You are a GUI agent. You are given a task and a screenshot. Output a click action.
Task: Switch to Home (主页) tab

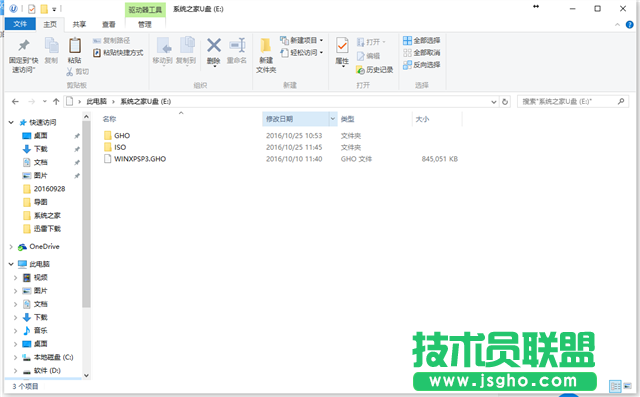[50, 24]
